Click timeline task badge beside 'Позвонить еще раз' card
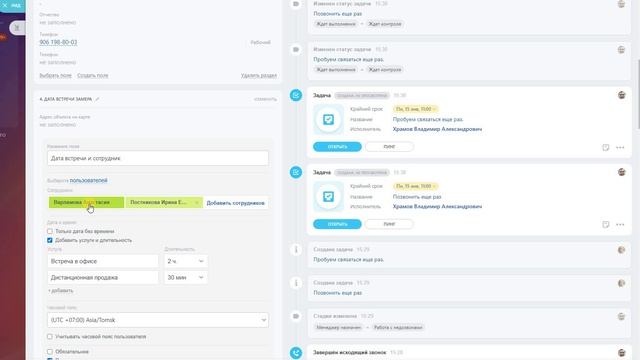 tap(296, 172)
